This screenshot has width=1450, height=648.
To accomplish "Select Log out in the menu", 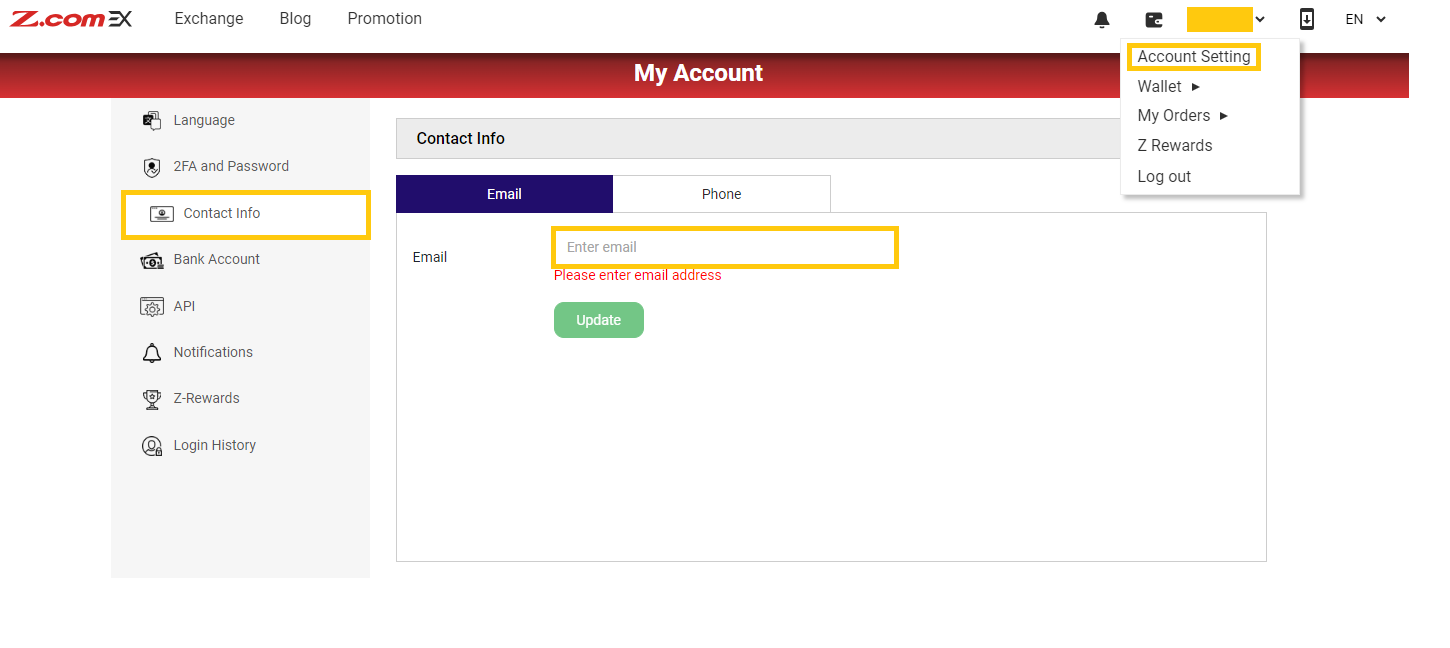I will point(1164,177).
